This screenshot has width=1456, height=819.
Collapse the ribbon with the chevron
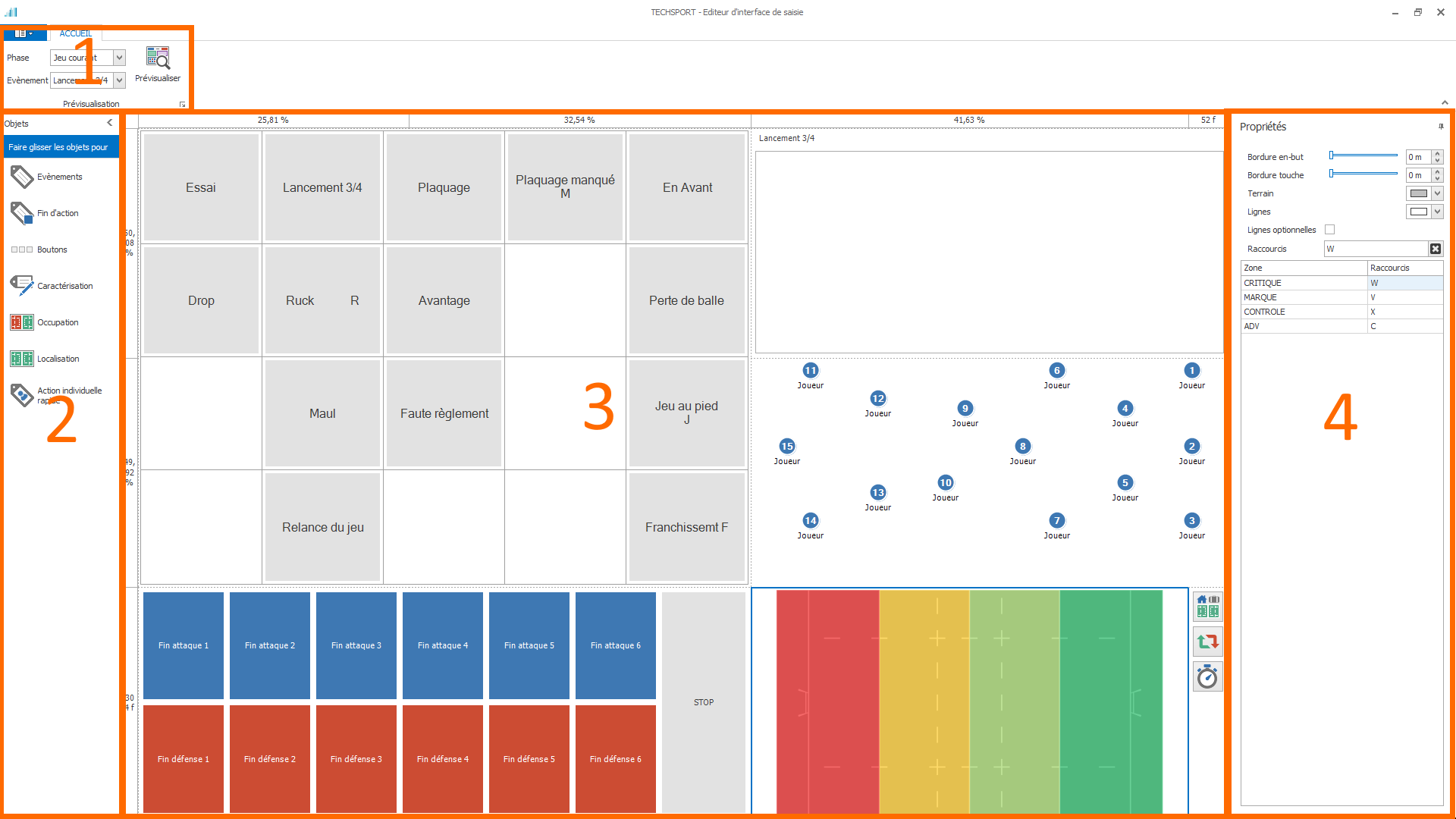click(x=1445, y=102)
